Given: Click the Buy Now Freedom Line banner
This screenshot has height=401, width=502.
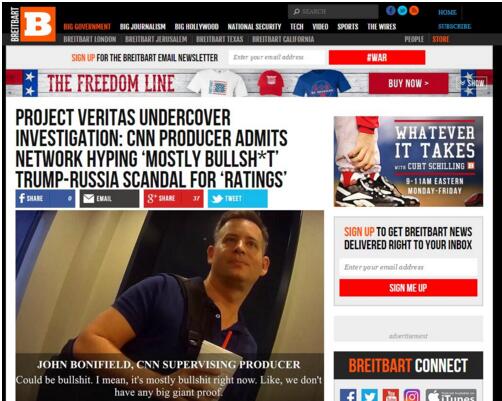Looking at the screenshot, I should (408, 83).
